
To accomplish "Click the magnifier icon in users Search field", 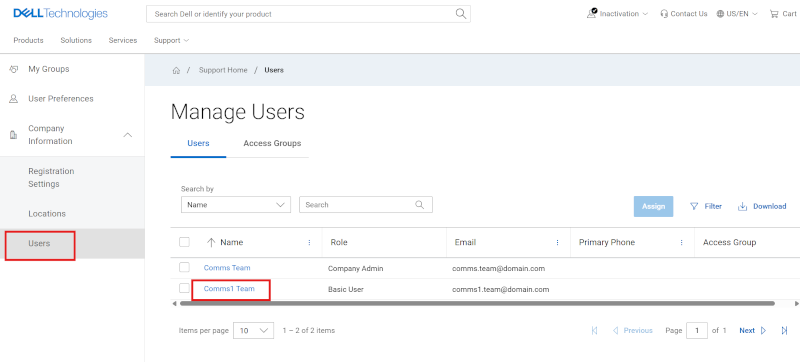I will pos(419,204).
